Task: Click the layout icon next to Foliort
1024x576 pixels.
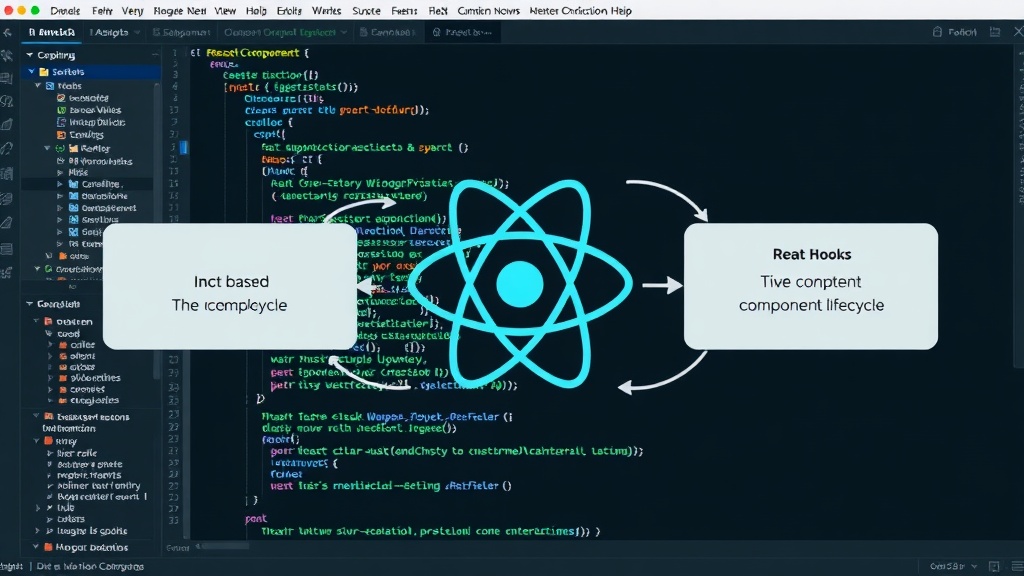Action: pos(995,32)
